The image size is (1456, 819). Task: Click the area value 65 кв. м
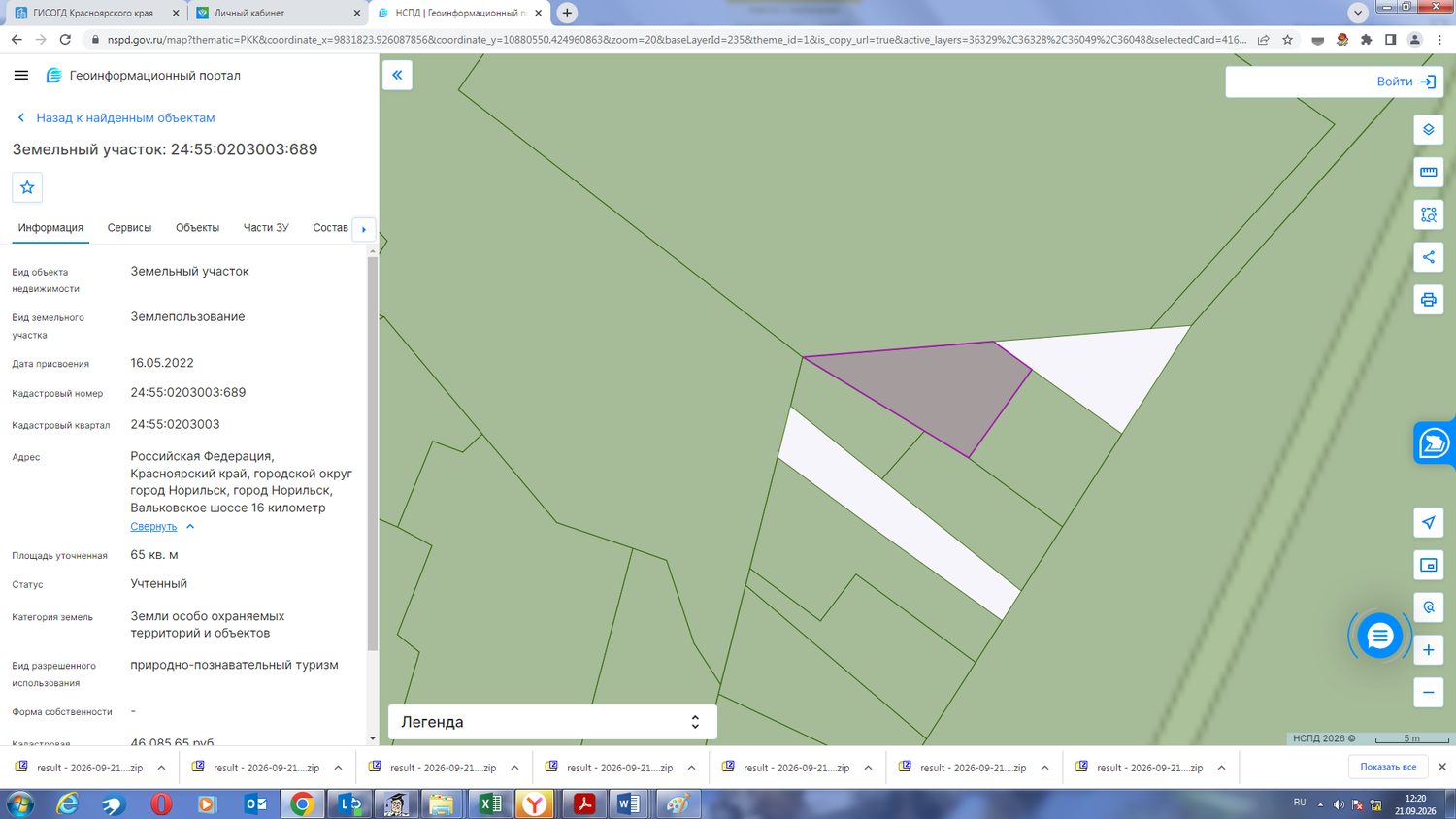click(x=154, y=555)
